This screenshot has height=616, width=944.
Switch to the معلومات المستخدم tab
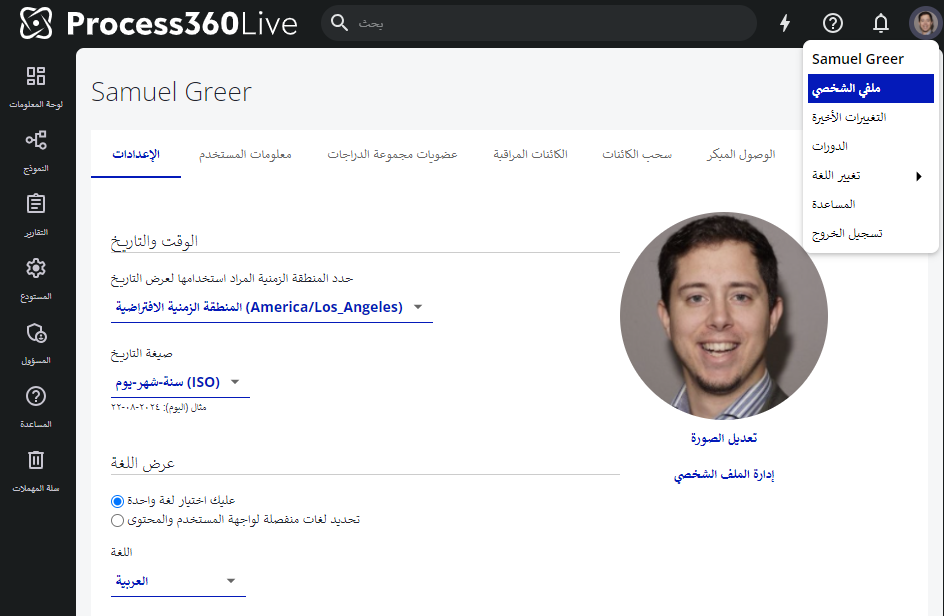point(244,155)
